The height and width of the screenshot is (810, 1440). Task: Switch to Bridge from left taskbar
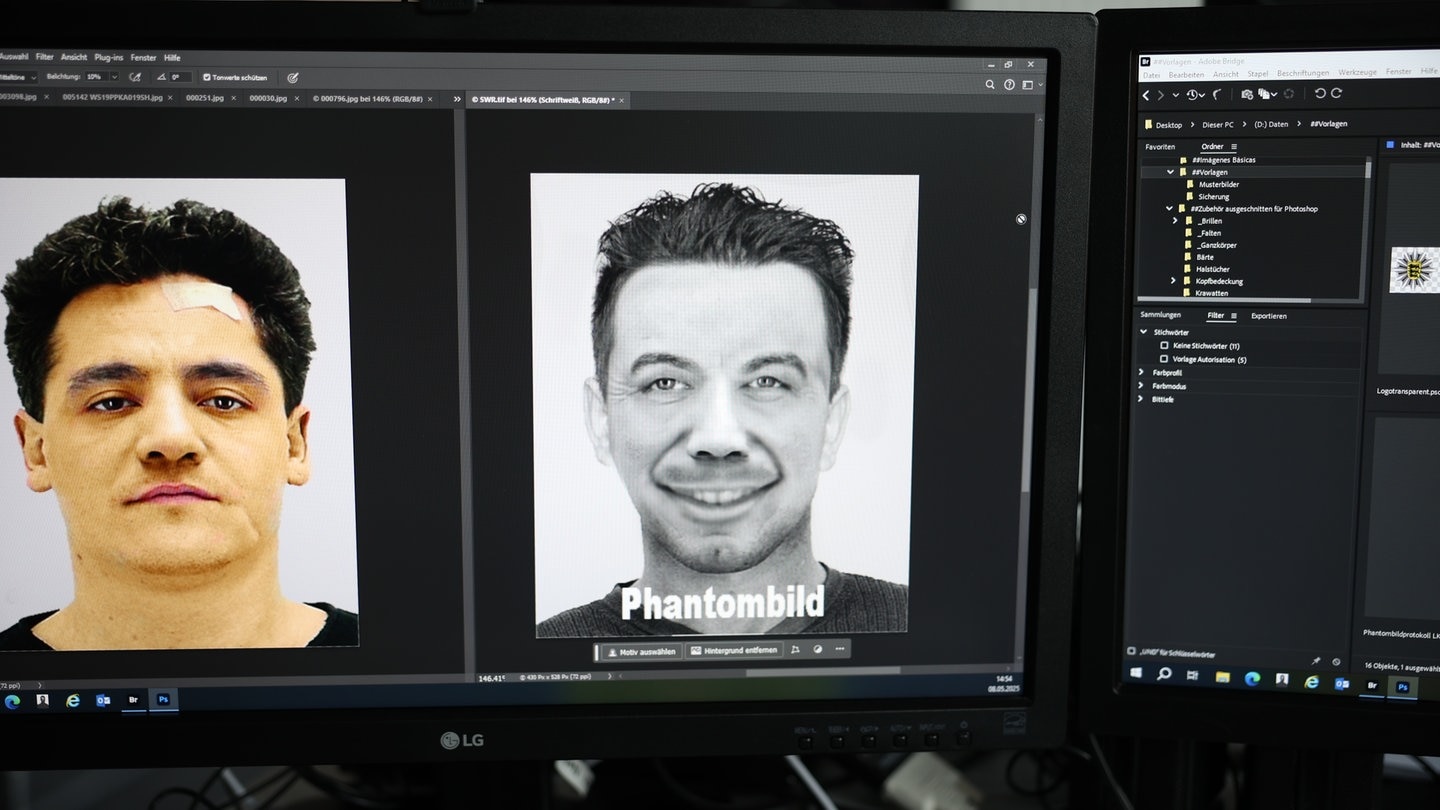click(133, 700)
